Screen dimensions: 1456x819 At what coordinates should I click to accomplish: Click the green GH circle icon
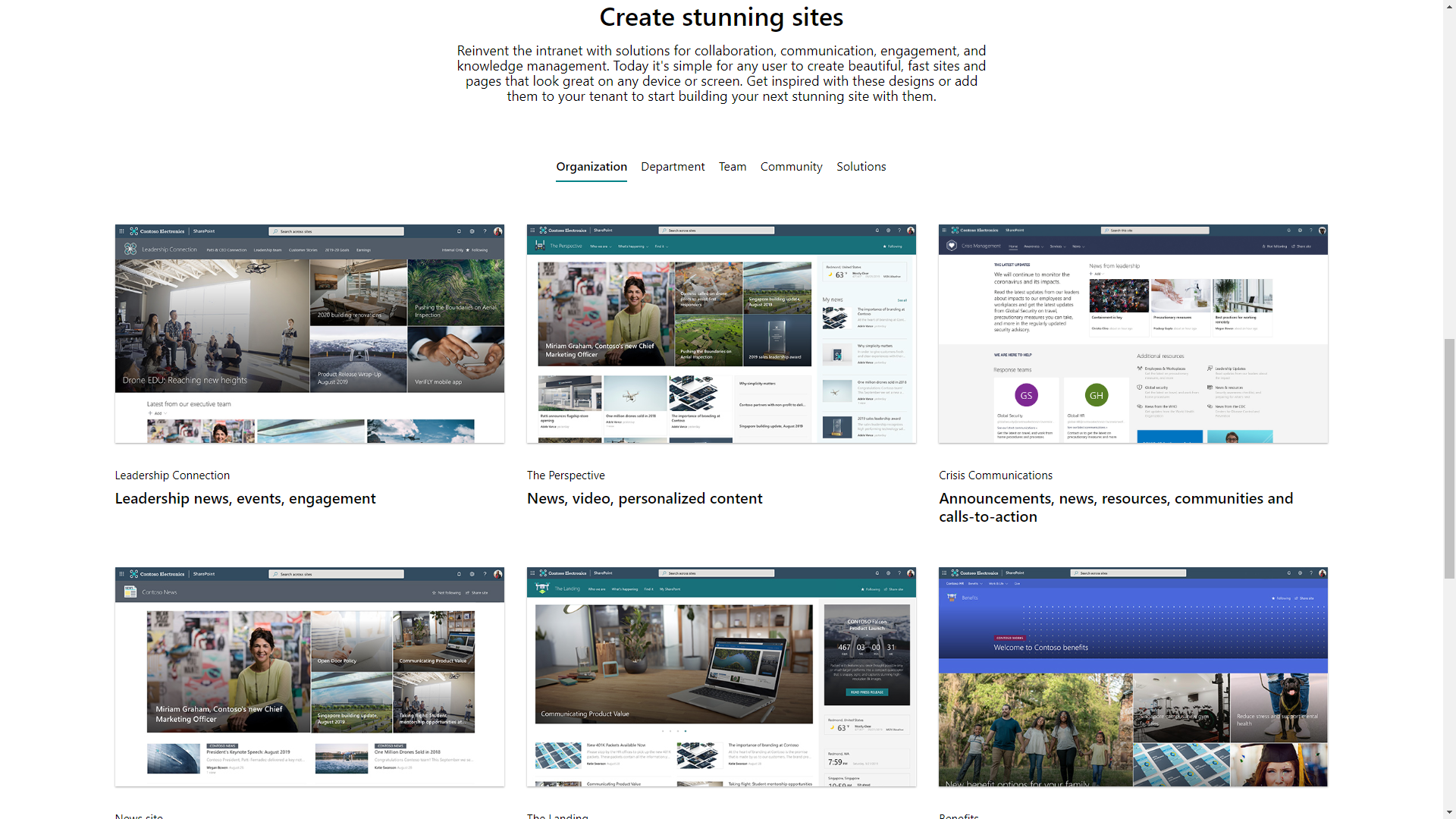1097,395
